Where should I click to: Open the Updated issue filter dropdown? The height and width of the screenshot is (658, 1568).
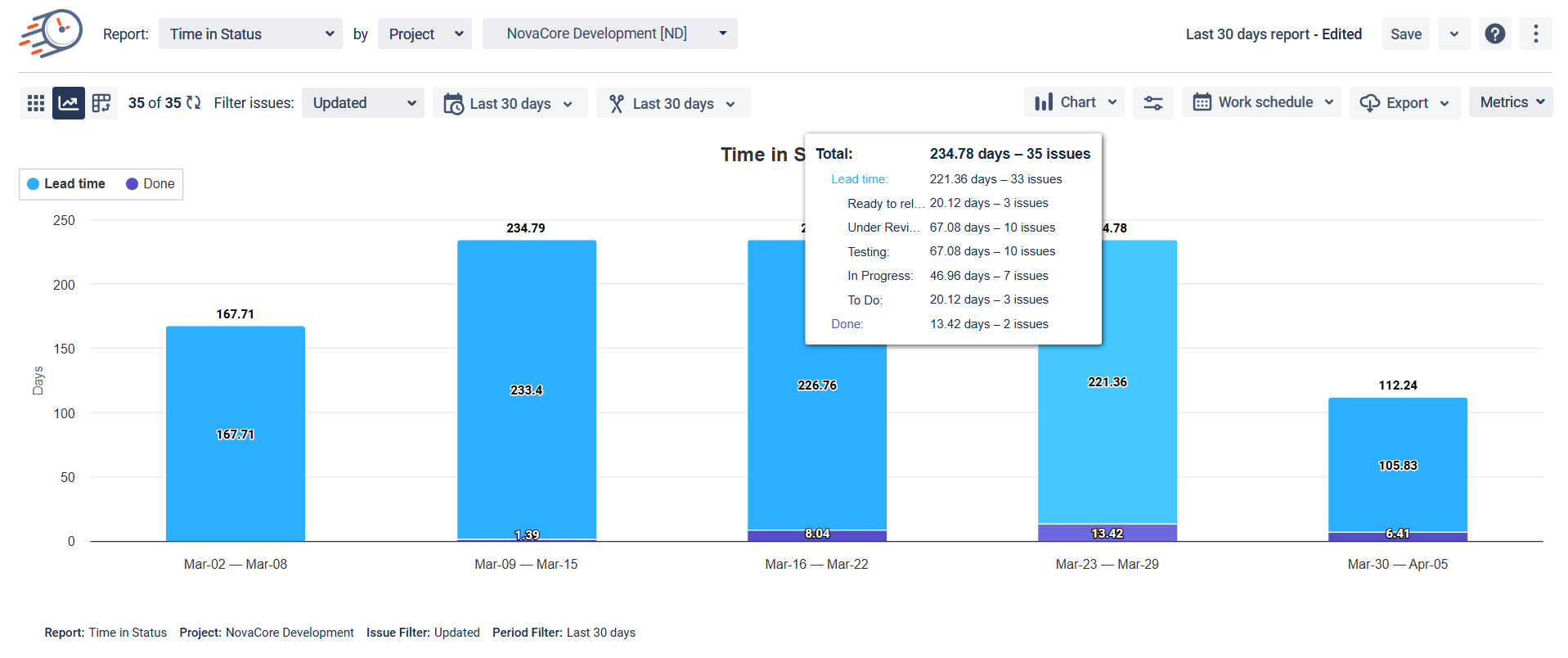click(363, 103)
